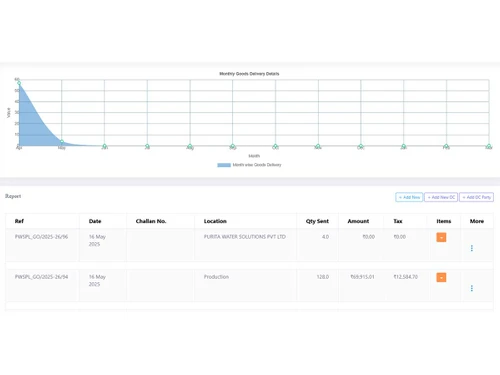Sort by the Amount column header
This screenshot has width=500, height=375.
[x=358, y=221]
